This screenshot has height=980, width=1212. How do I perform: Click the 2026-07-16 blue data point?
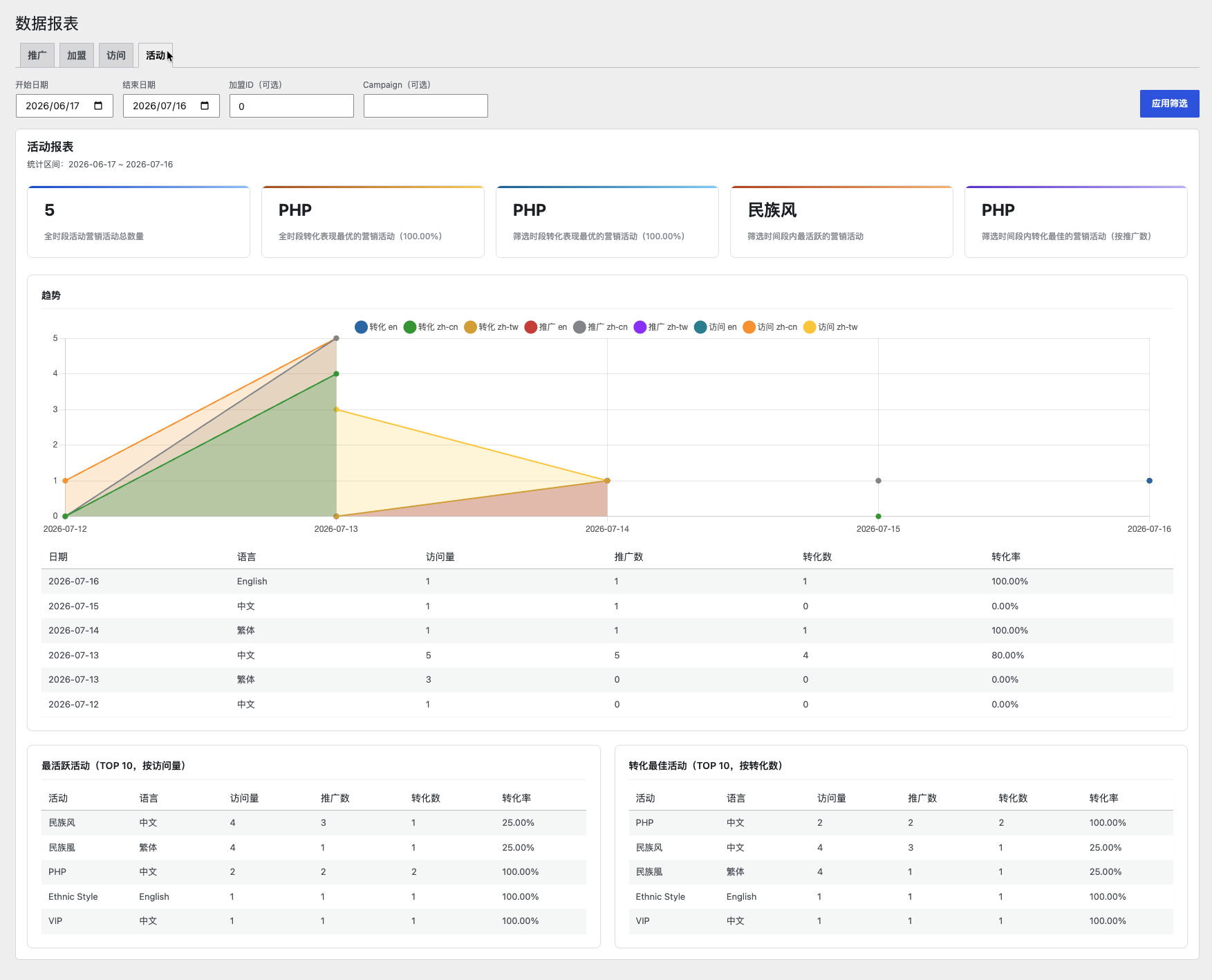pos(1149,481)
